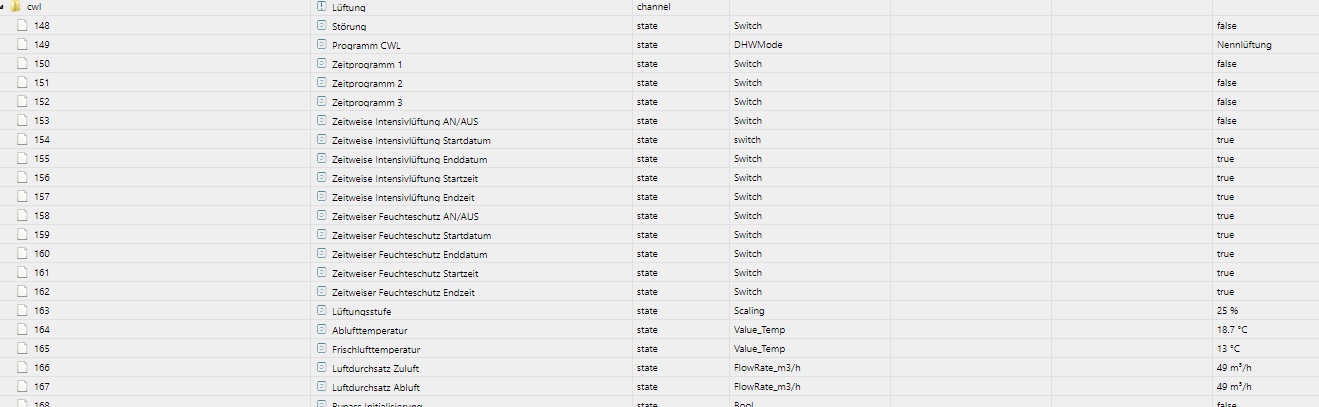Open the Nennlüftung value of Programm CWL

pos(1244,44)
